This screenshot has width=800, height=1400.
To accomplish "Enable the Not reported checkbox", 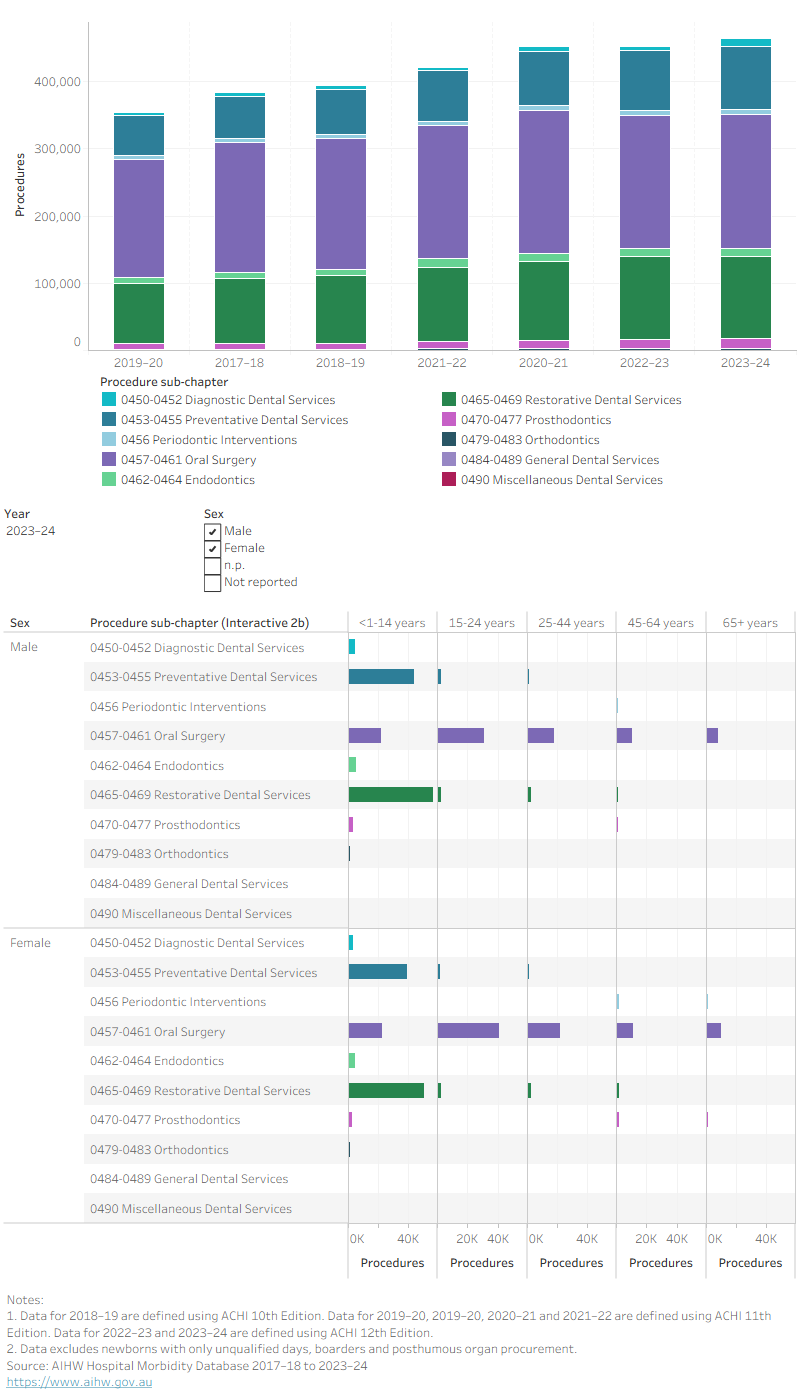I will 212,582.
